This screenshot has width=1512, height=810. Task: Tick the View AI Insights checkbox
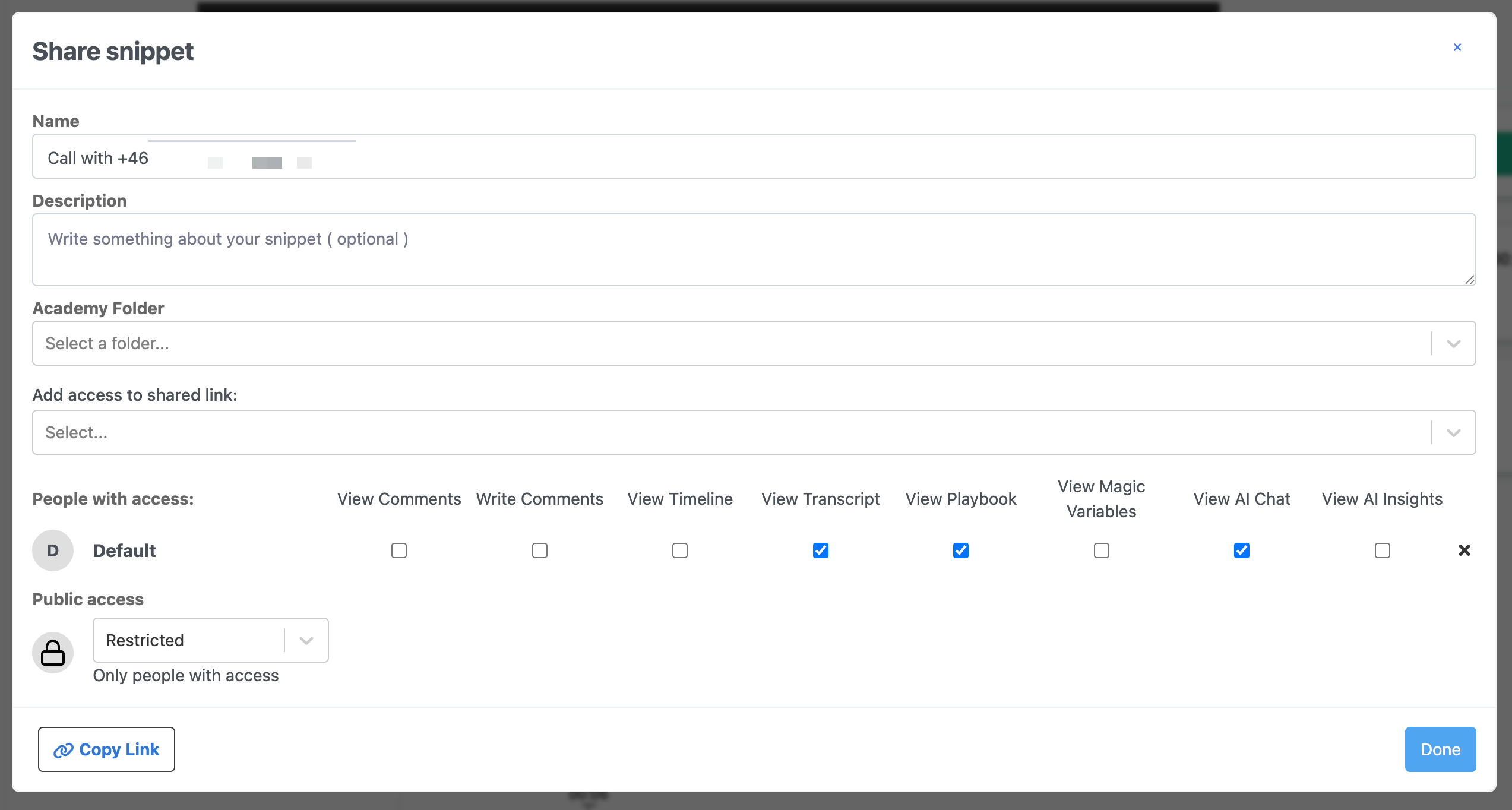coord(1383,550)
